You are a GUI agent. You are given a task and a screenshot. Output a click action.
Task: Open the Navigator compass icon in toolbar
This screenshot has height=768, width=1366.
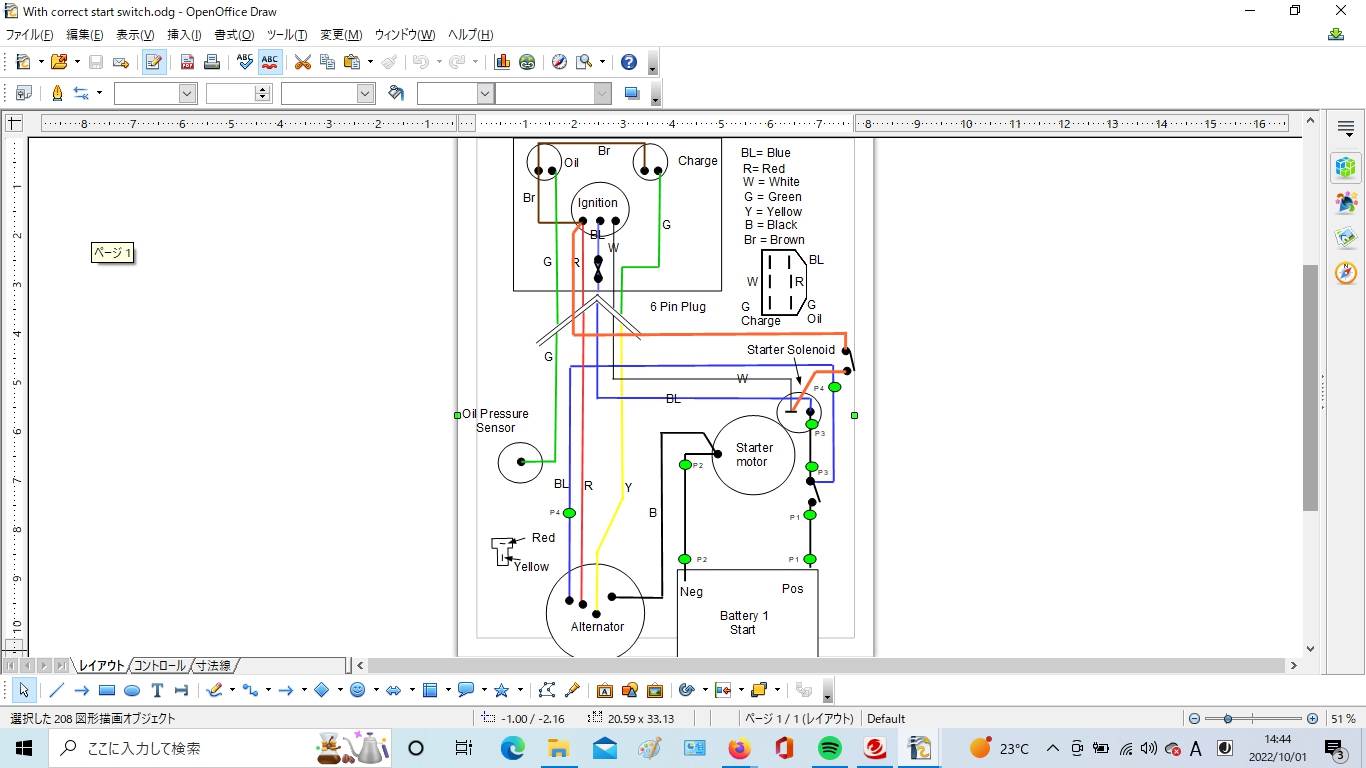click(559, 62)
